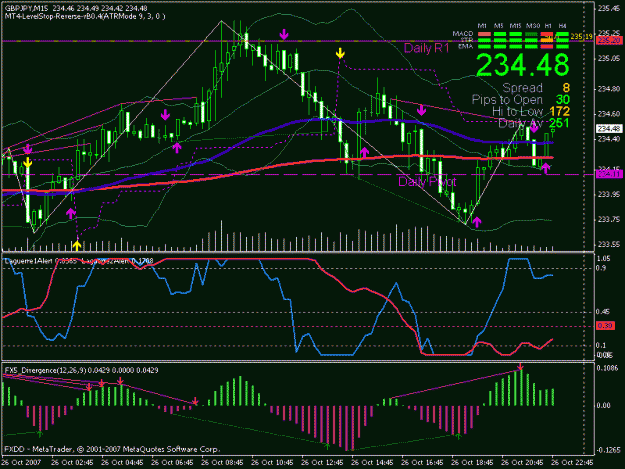
Task: Click the magenta up arrow at the 233.75 swing low
Action: click(x=477, y=222)
